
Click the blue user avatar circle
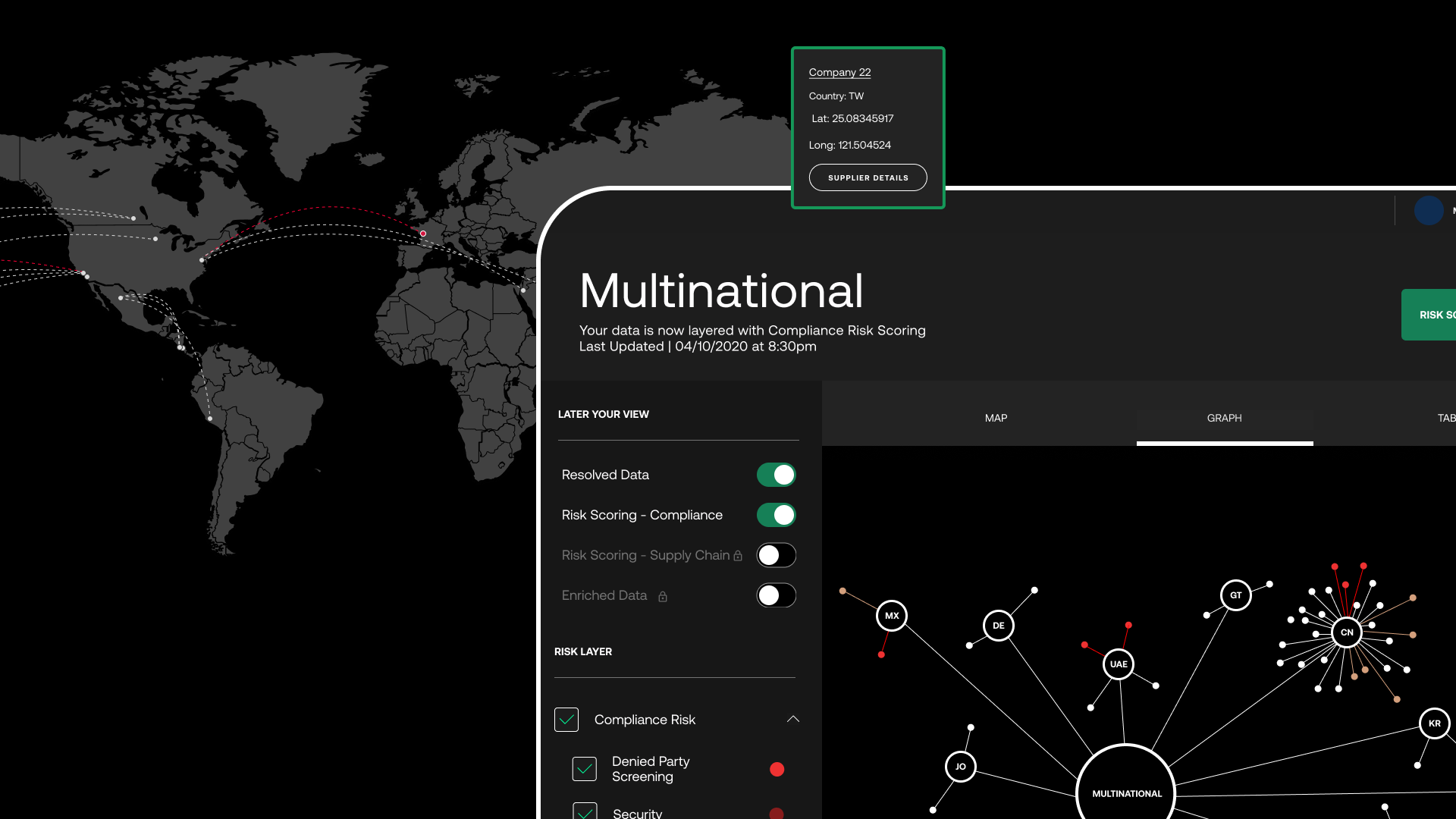click(1429, 211)
